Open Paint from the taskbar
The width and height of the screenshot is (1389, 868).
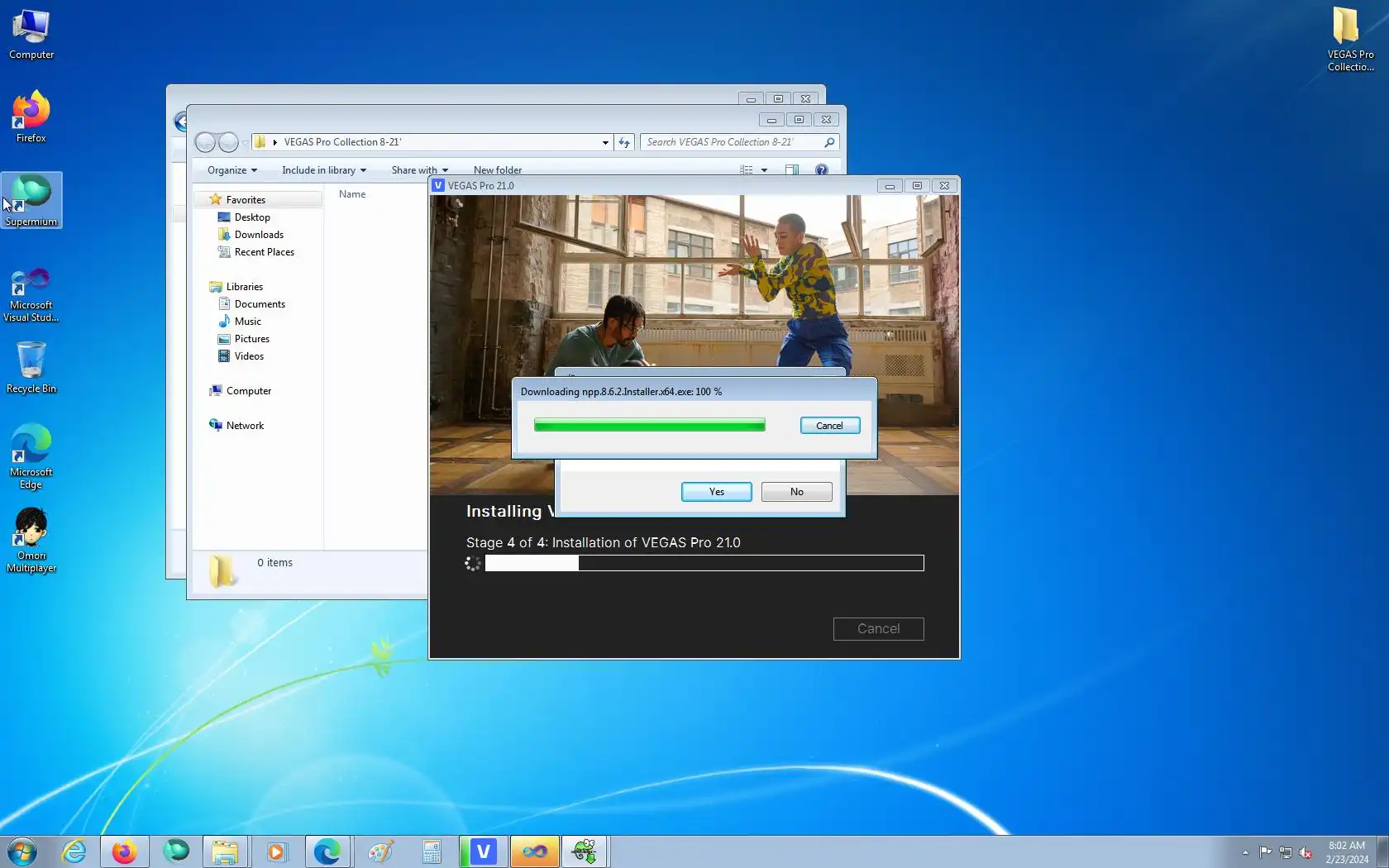pos(380,851)
